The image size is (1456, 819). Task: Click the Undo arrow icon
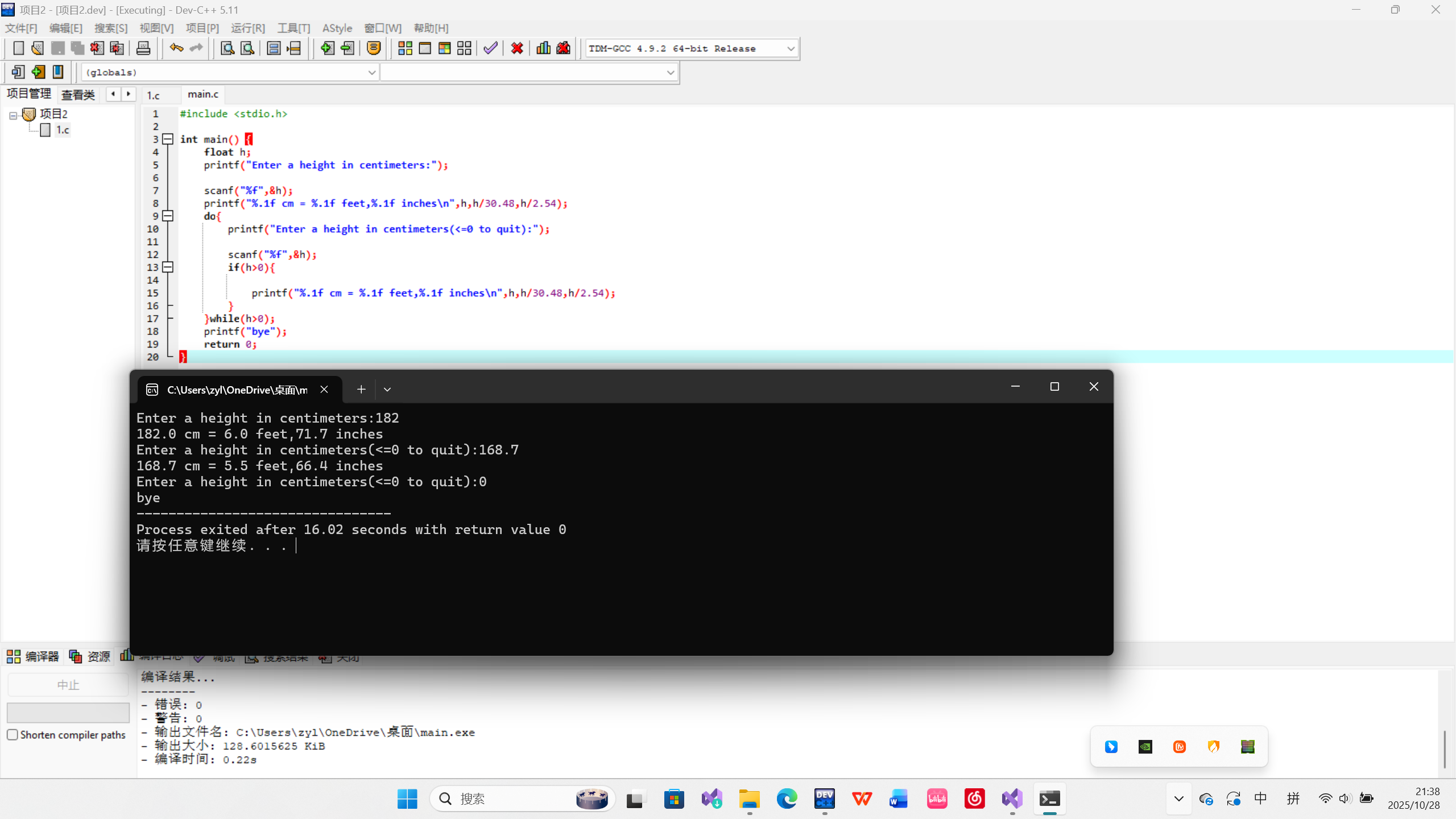[176, 48]
